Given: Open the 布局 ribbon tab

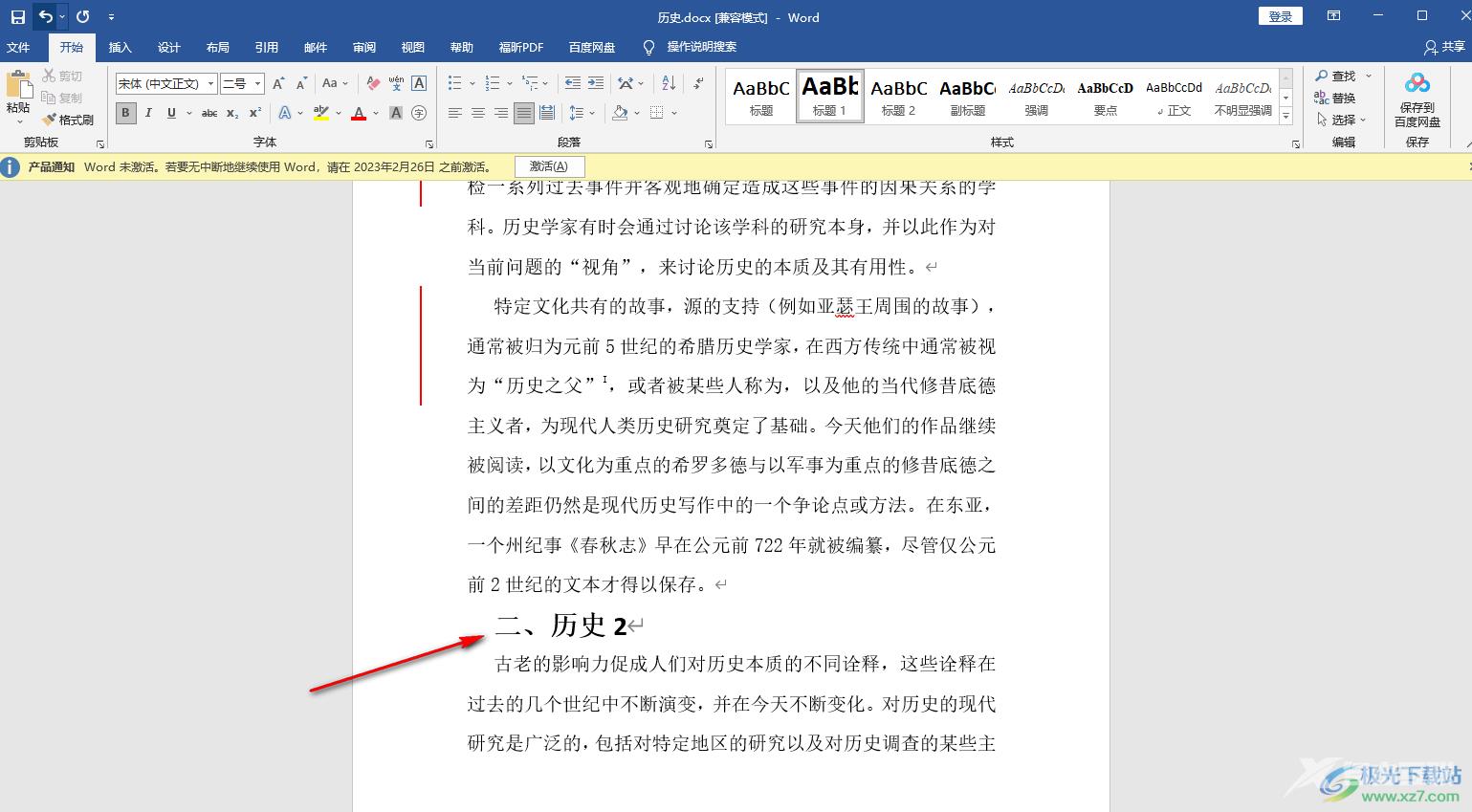Looking at the screenshot, I should tap(218, 47).
